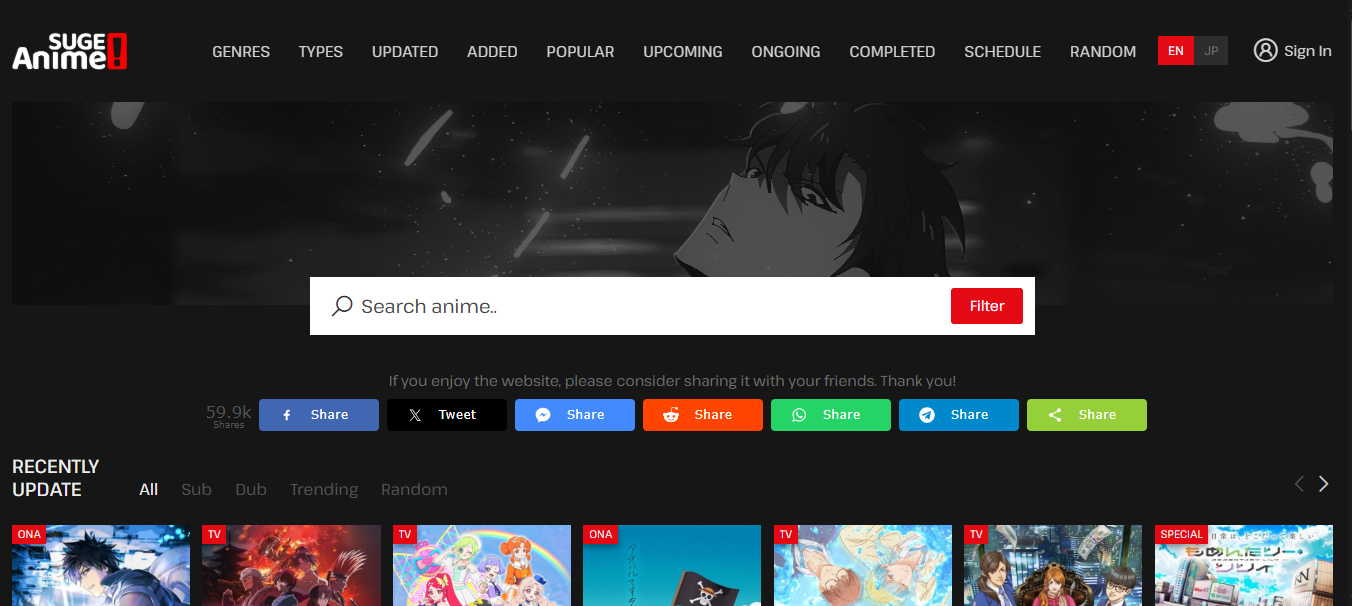The height and width of the screenshot is (606, 1352).
Task: Click the AnimeSuge logo
Action: (x=70, y=51)
